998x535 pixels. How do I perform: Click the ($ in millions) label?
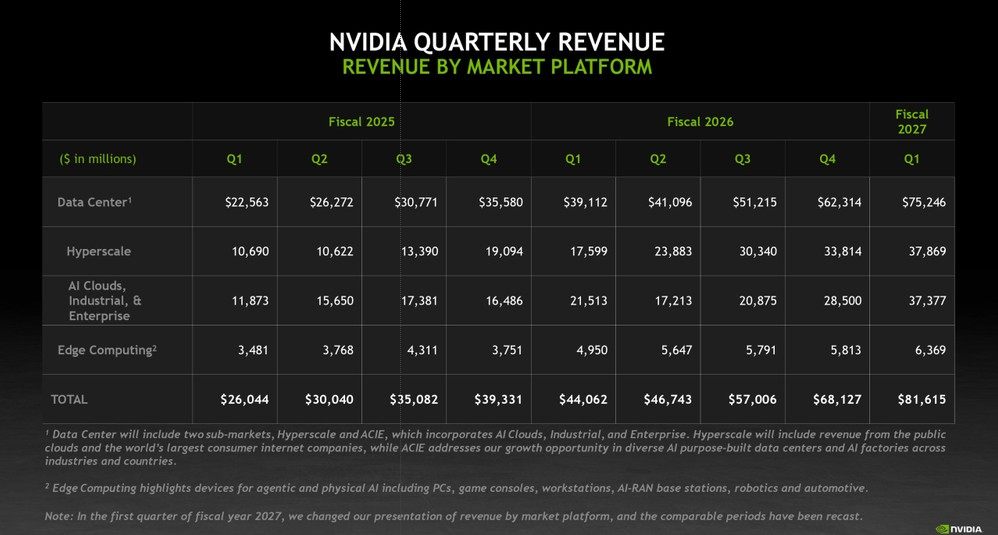pyautogui.click(x=98, y=159)
